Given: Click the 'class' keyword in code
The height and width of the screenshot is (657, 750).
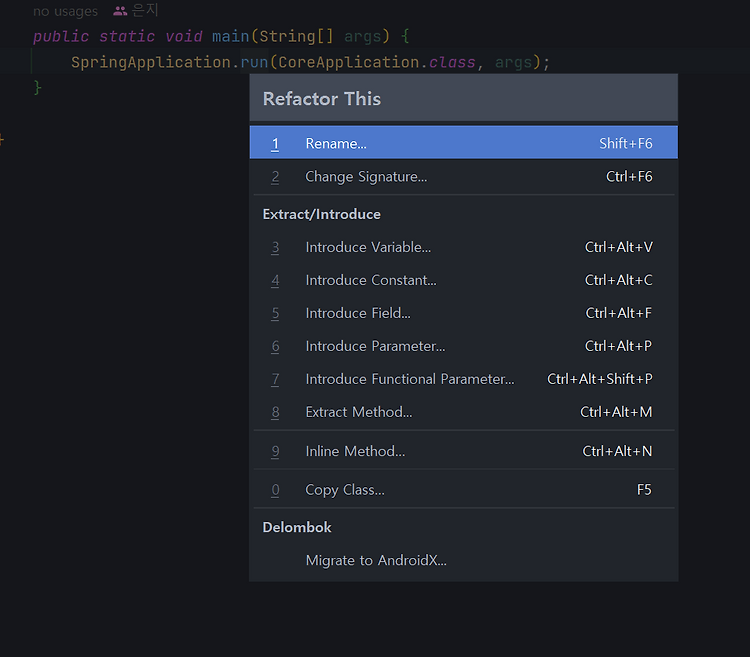Looking at the screenshot, I should click(452, 62).
